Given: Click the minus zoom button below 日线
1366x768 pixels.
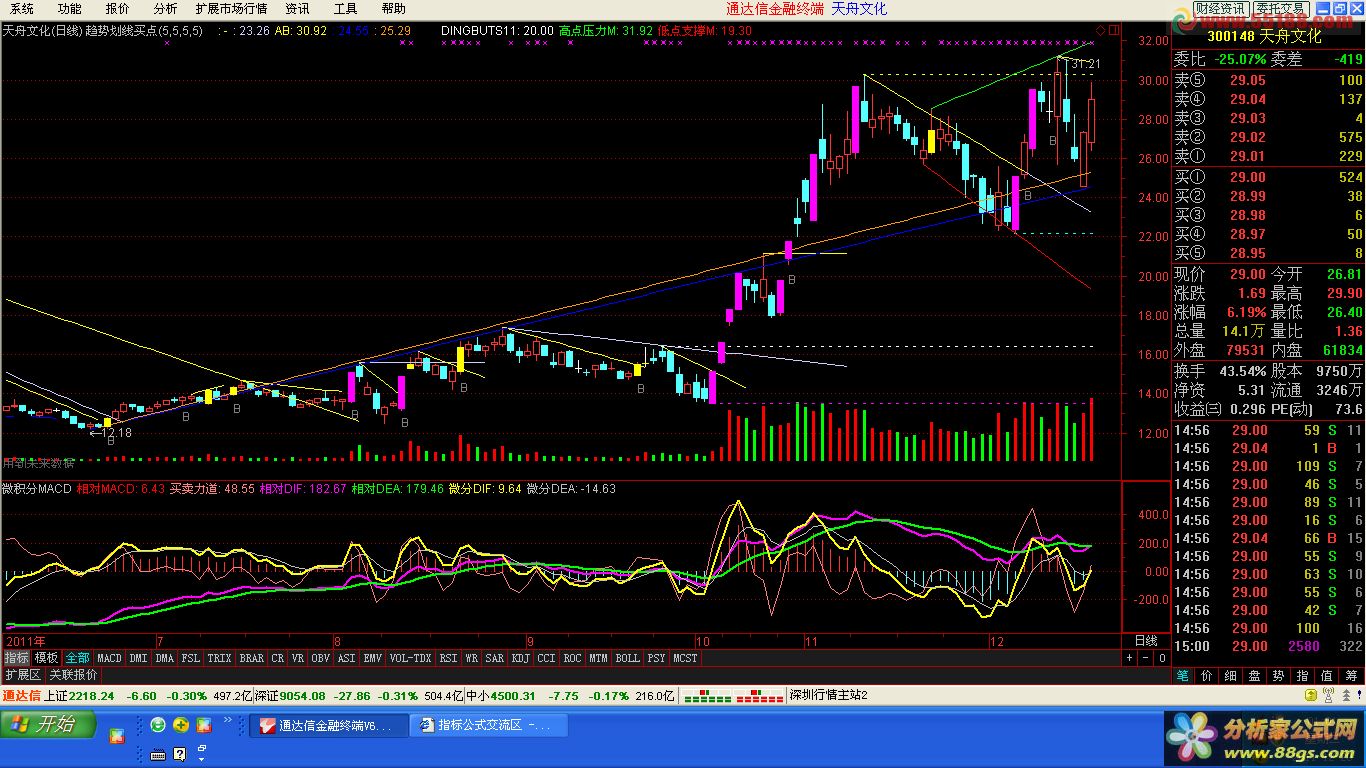Looking at the screenshot, I should coord(1145,658).
